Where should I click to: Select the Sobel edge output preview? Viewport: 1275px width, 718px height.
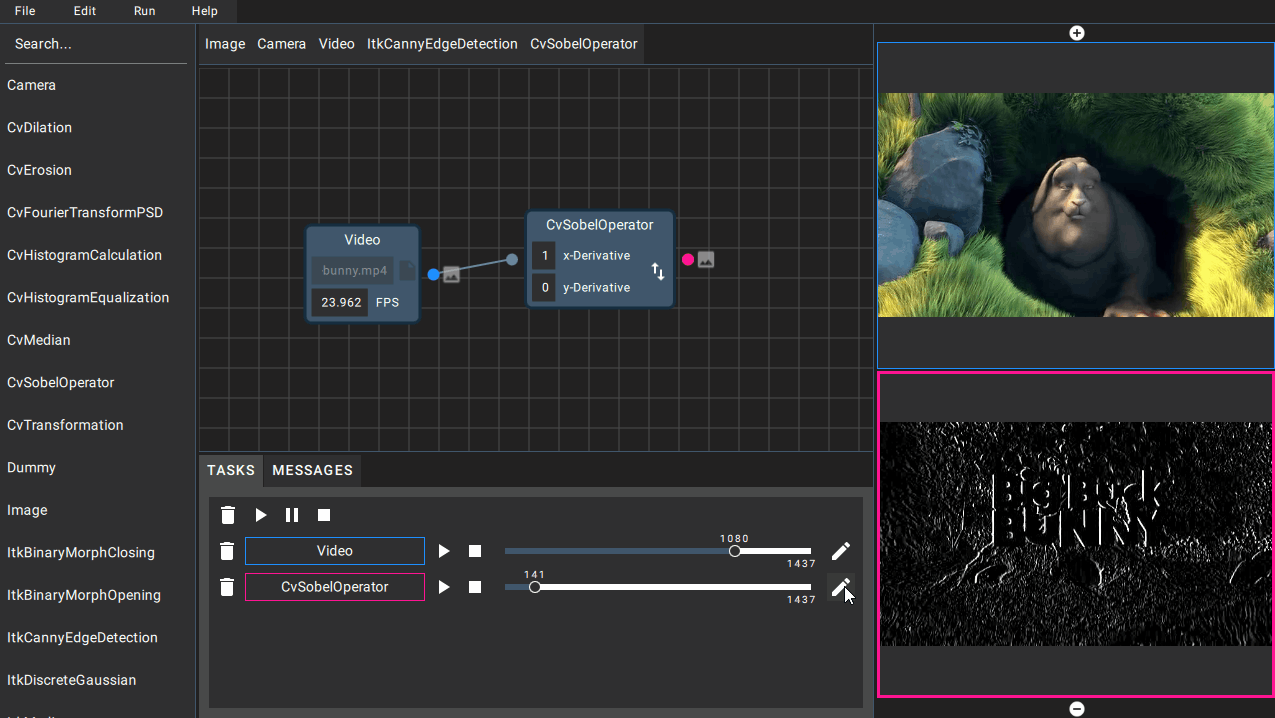tap(1076, 534)
